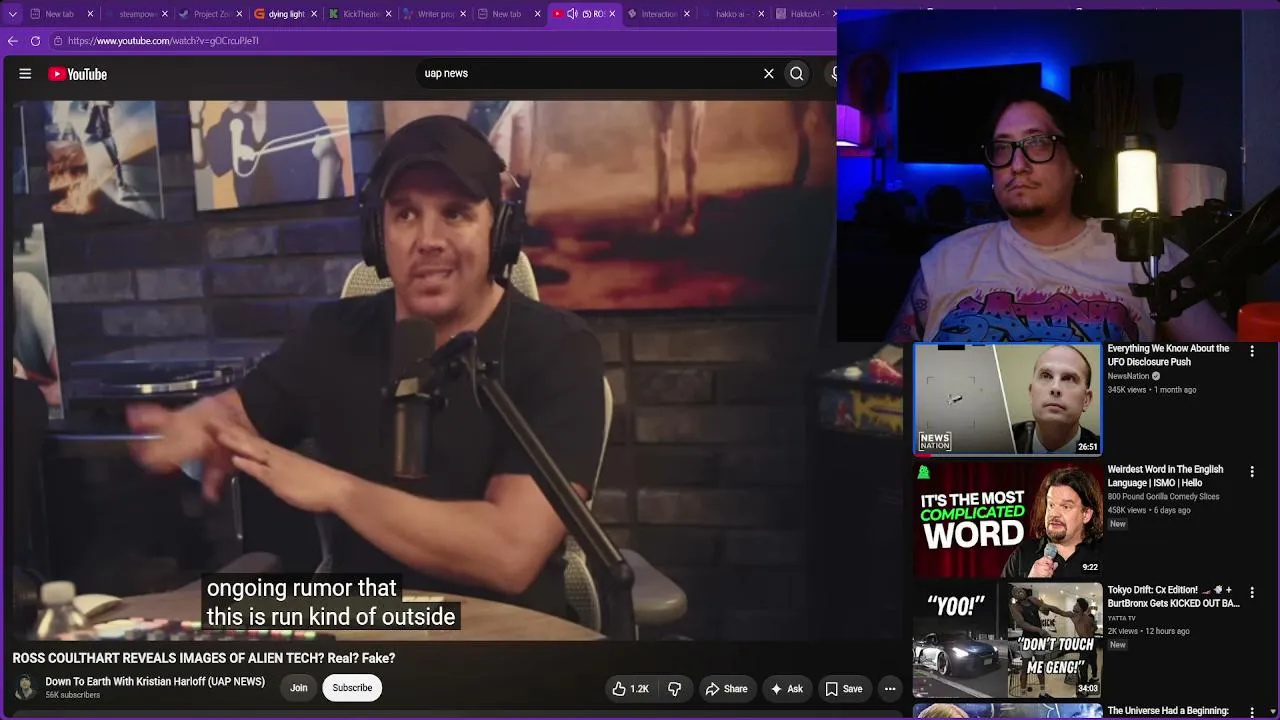The image size is (1280, 720).
Task: Switch to the steampow tab
Action: click(x=136, y=14)
